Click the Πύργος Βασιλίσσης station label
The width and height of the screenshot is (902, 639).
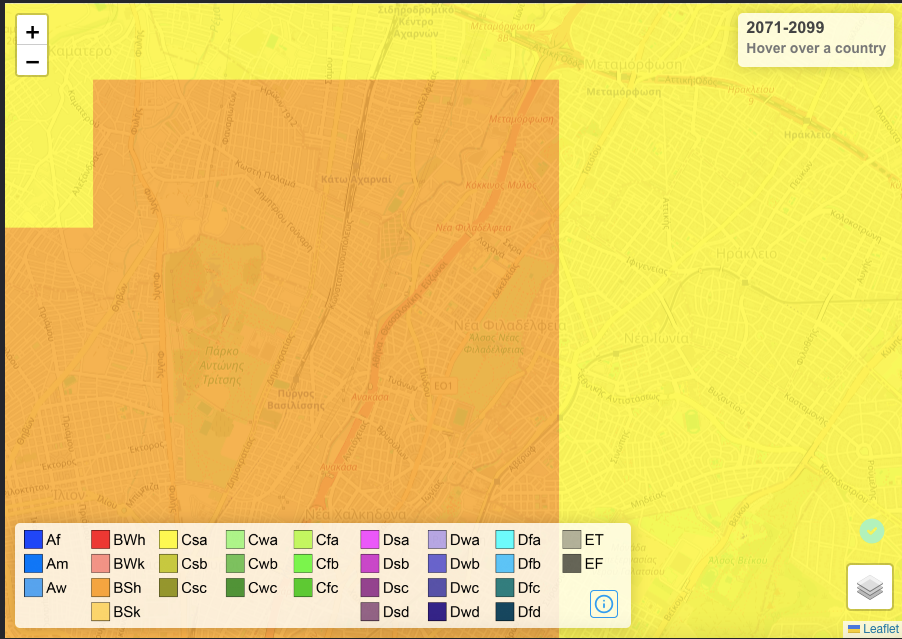coord(296,399)
